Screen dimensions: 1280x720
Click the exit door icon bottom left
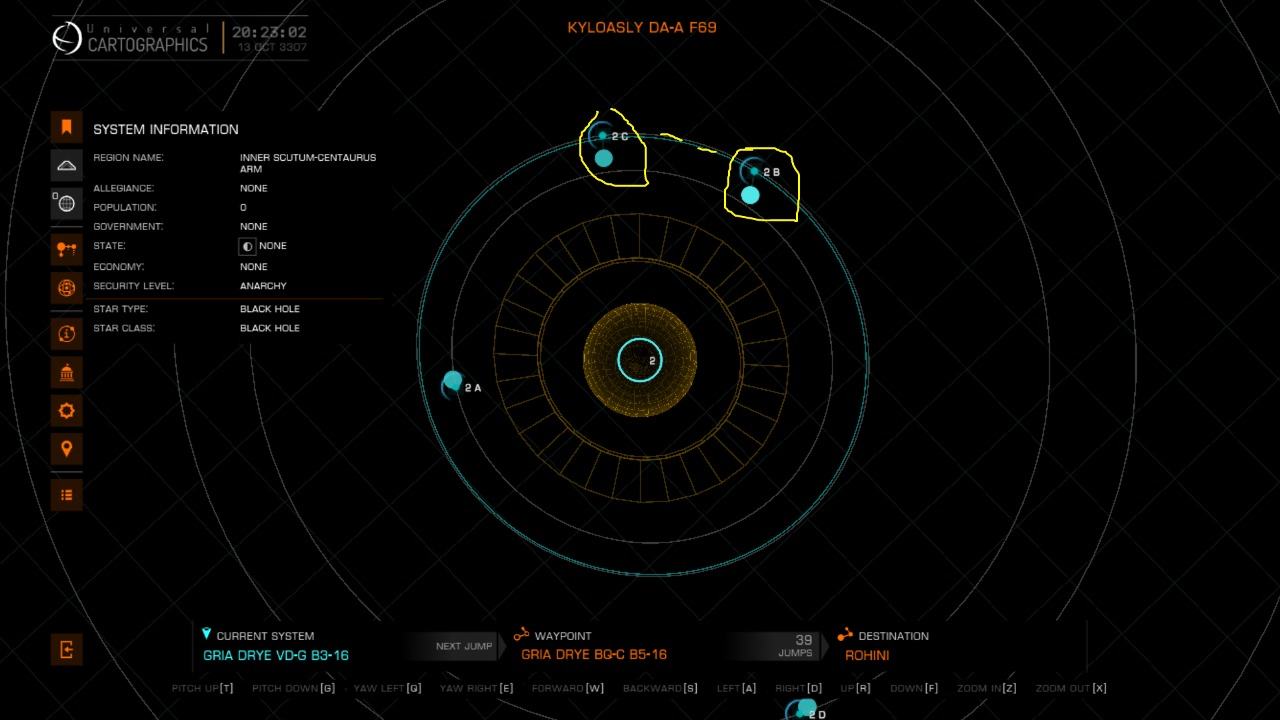click(66, 650)
